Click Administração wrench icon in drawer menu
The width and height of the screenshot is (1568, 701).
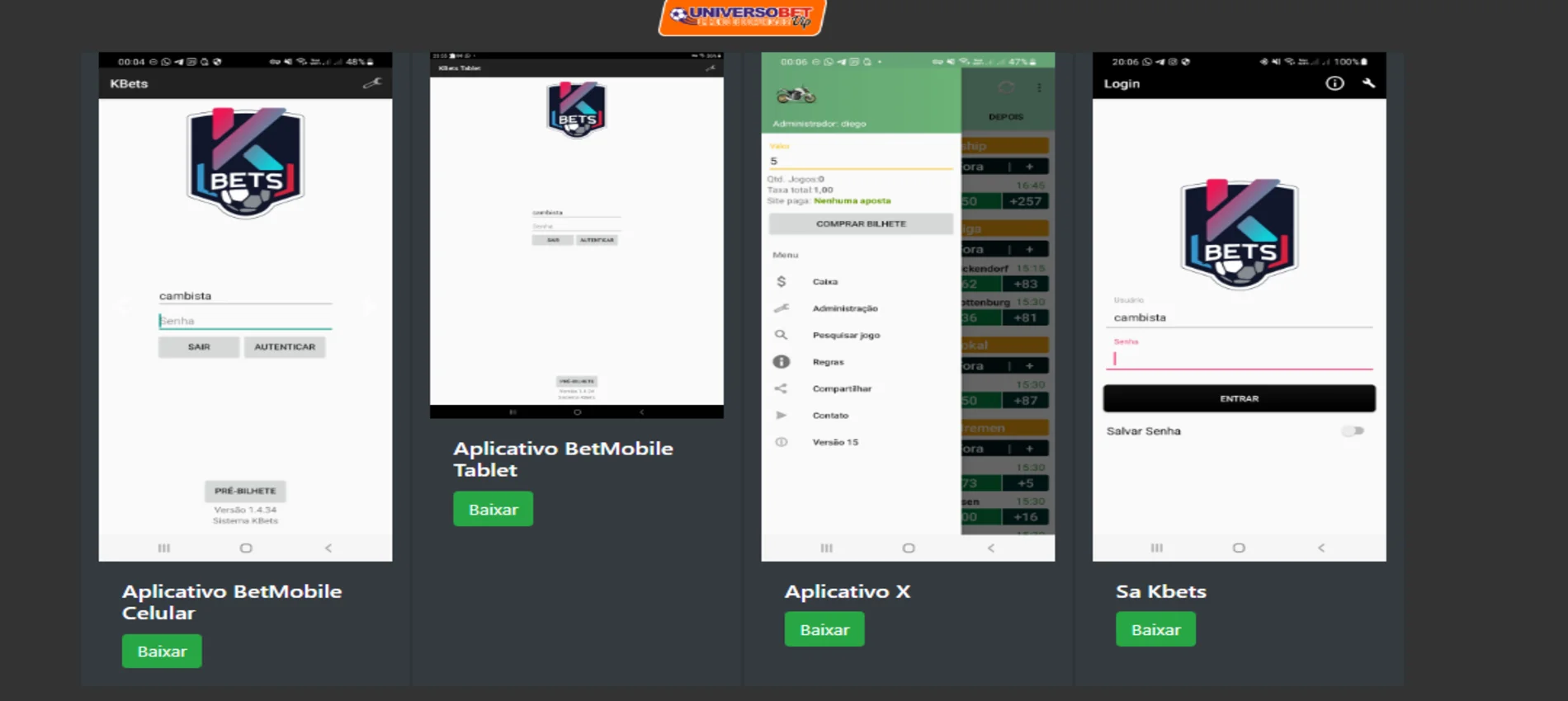click(x=781, y=308)
